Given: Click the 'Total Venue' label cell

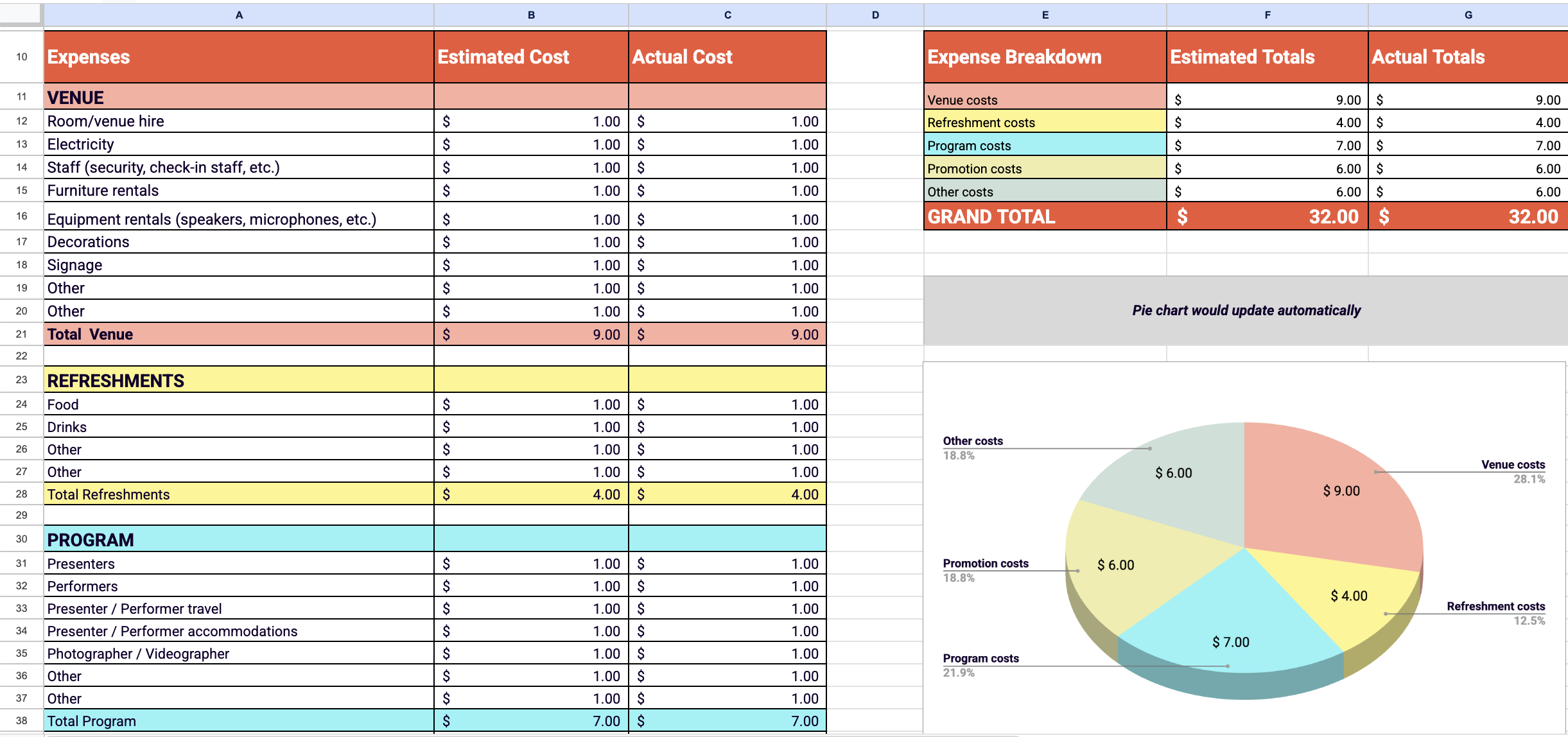Looking at the screenshot, I should (239, 334).
